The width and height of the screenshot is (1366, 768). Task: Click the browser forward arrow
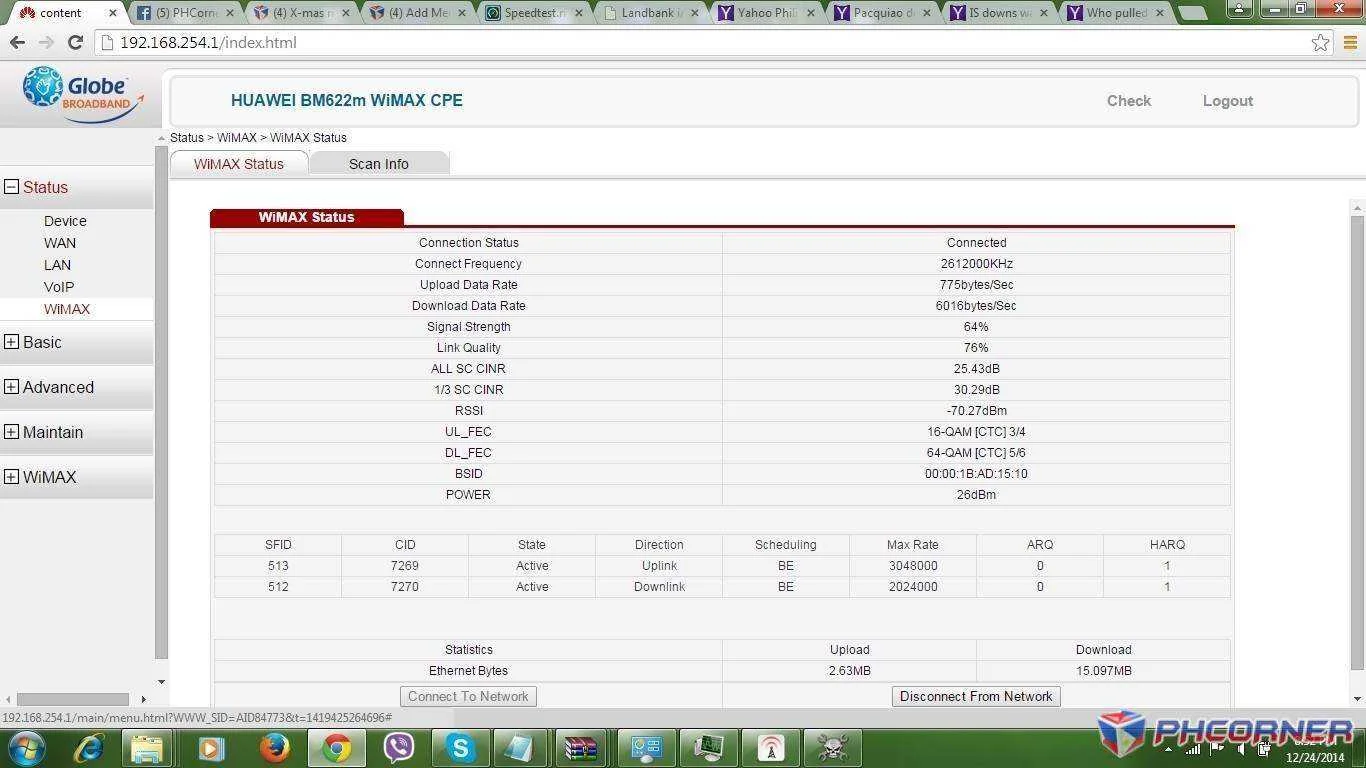[x=46, y=43]
